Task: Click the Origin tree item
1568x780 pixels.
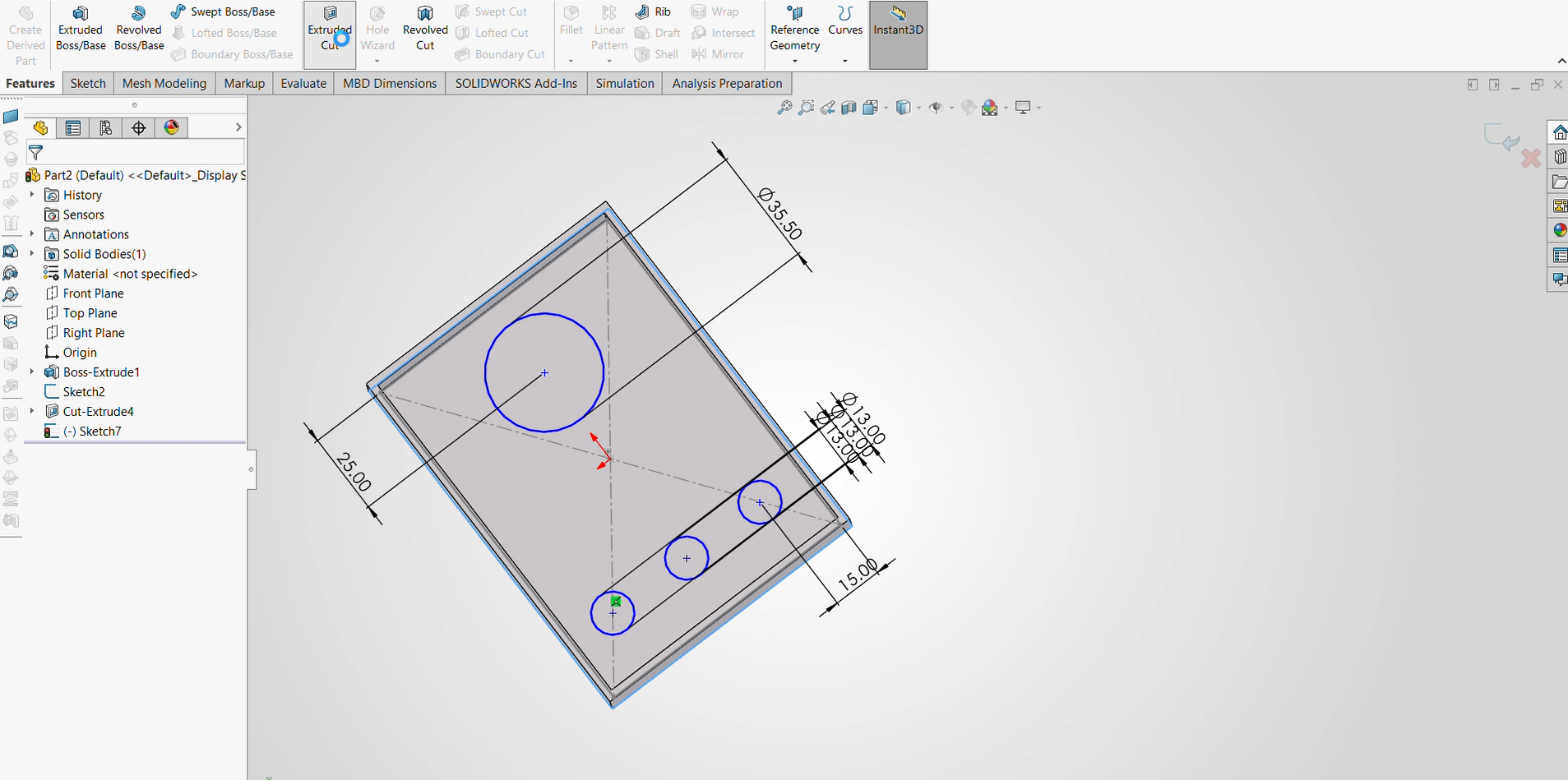Action: [71, 353]
